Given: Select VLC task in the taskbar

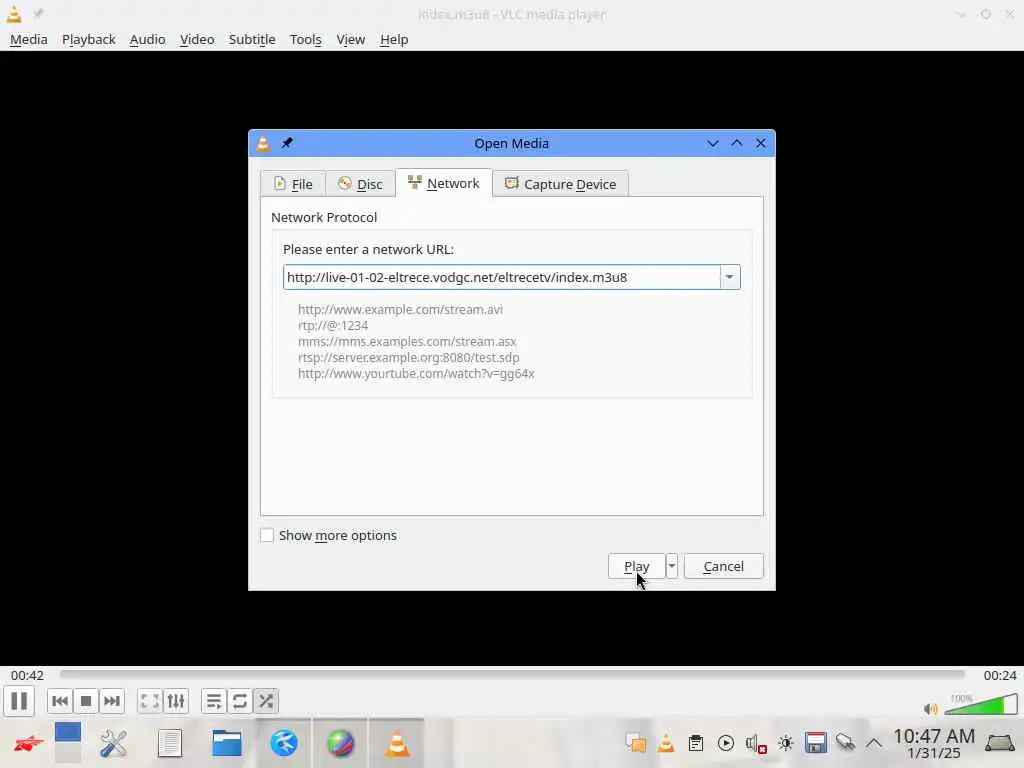Looking at the screenshot, I should tap(397, 743).
